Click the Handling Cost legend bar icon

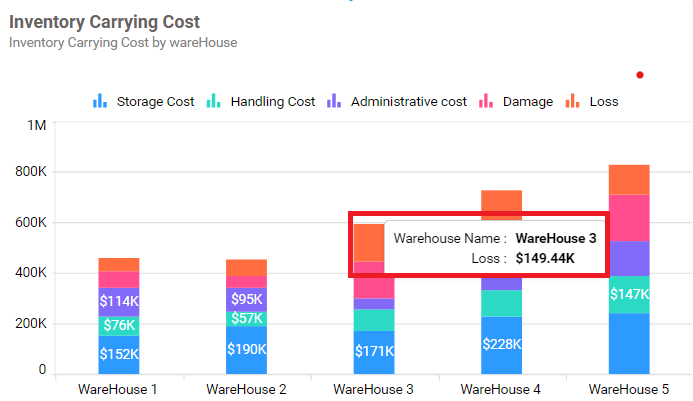(x=213, y=101)
